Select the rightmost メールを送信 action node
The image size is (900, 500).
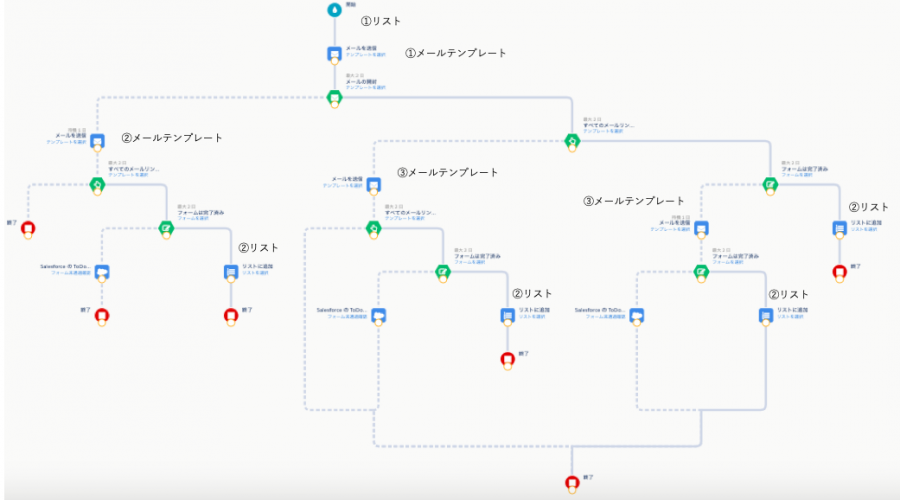(701, 228)
